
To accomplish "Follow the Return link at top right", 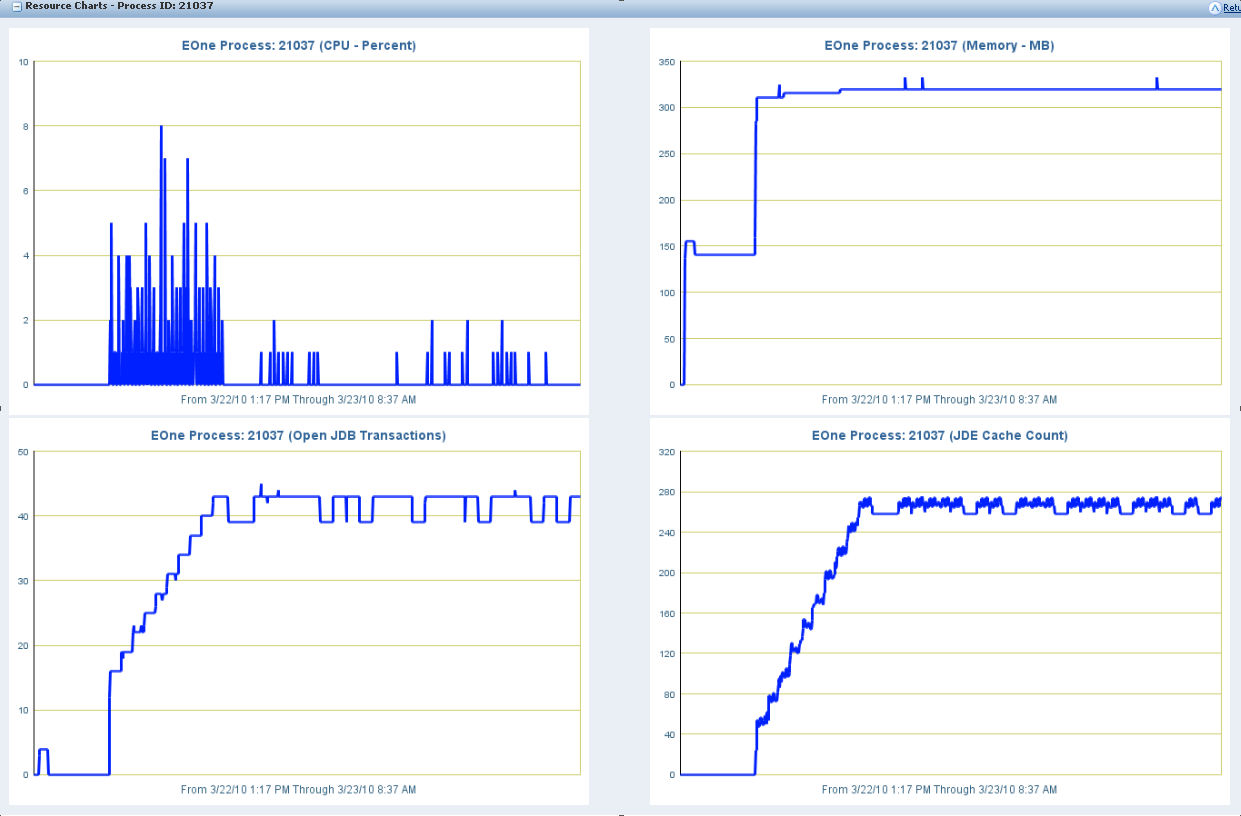I will pos(1232,7).
